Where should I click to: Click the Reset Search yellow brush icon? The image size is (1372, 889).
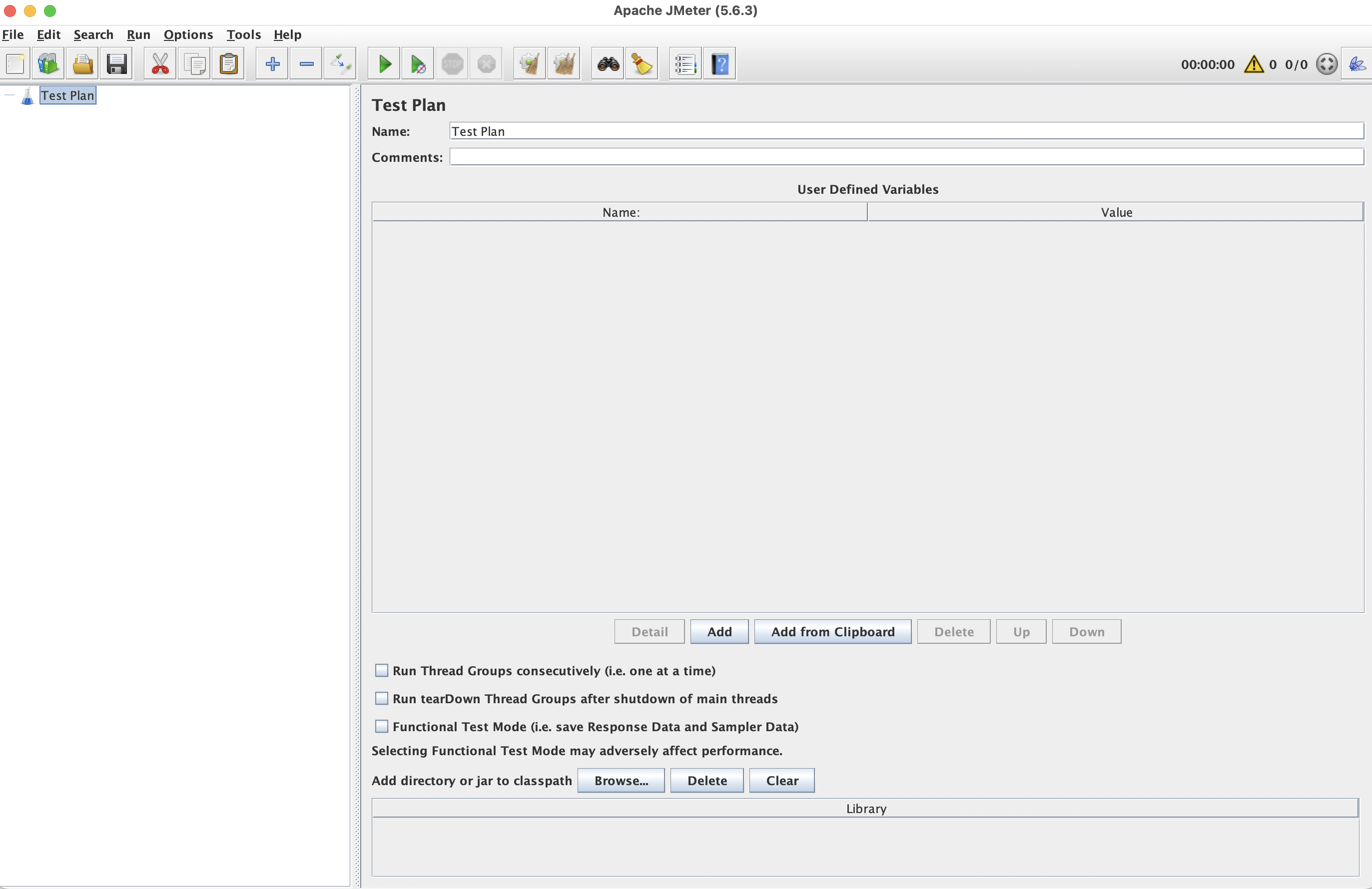(x=642, y=64)
